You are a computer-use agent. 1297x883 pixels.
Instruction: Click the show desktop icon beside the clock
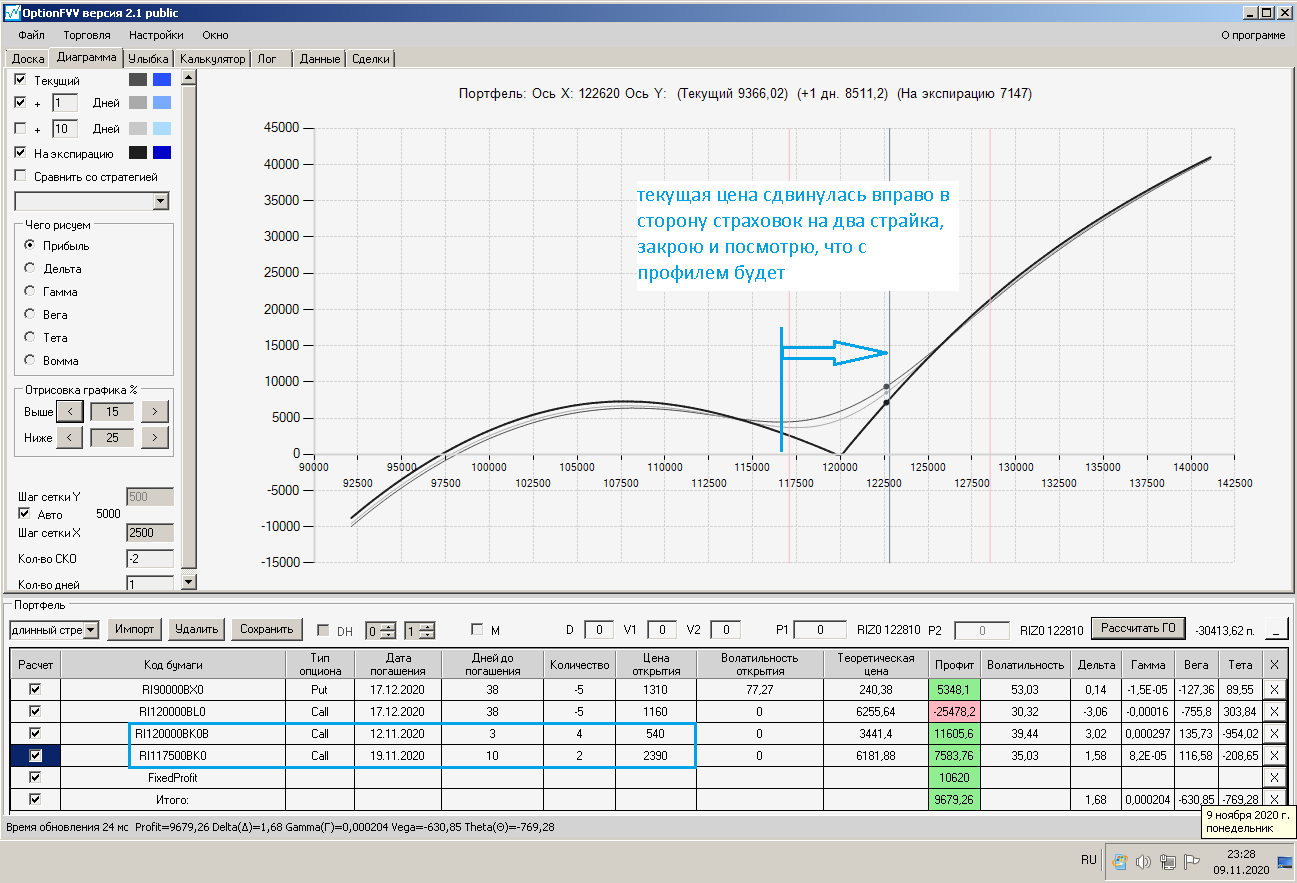[1285, 861]
